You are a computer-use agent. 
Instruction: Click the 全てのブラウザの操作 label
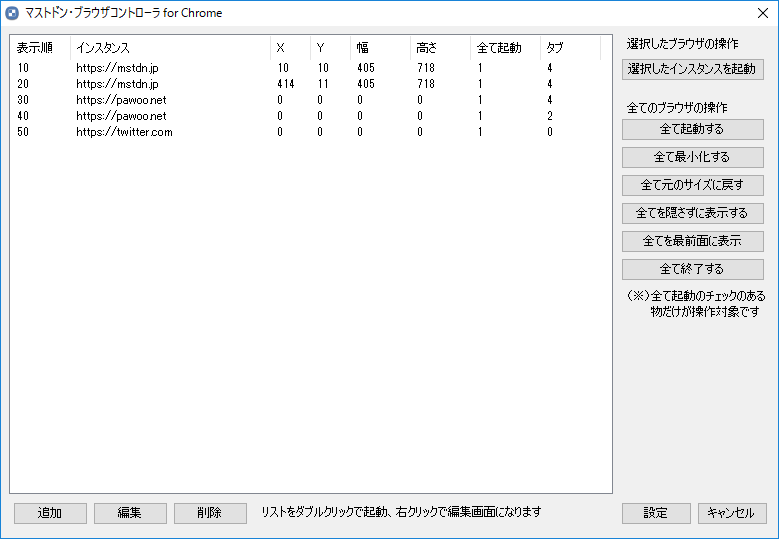(x=677, y=107)
